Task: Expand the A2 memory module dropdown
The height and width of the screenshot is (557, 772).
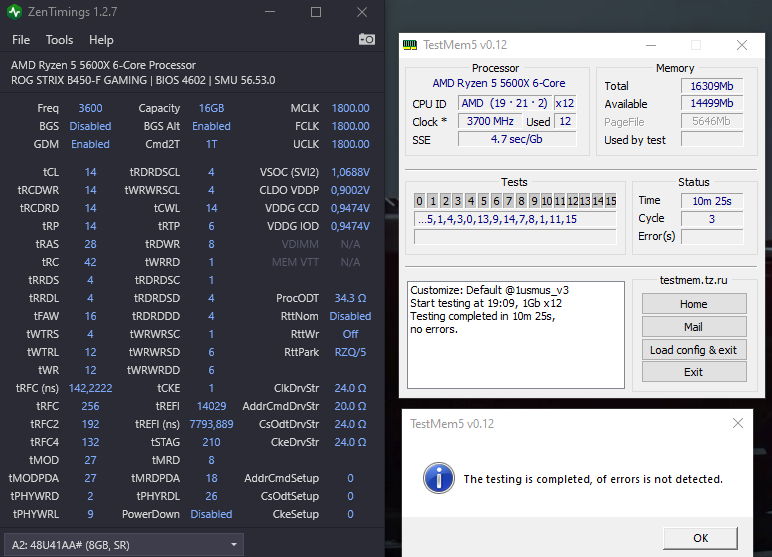Action: coord(234,545)
